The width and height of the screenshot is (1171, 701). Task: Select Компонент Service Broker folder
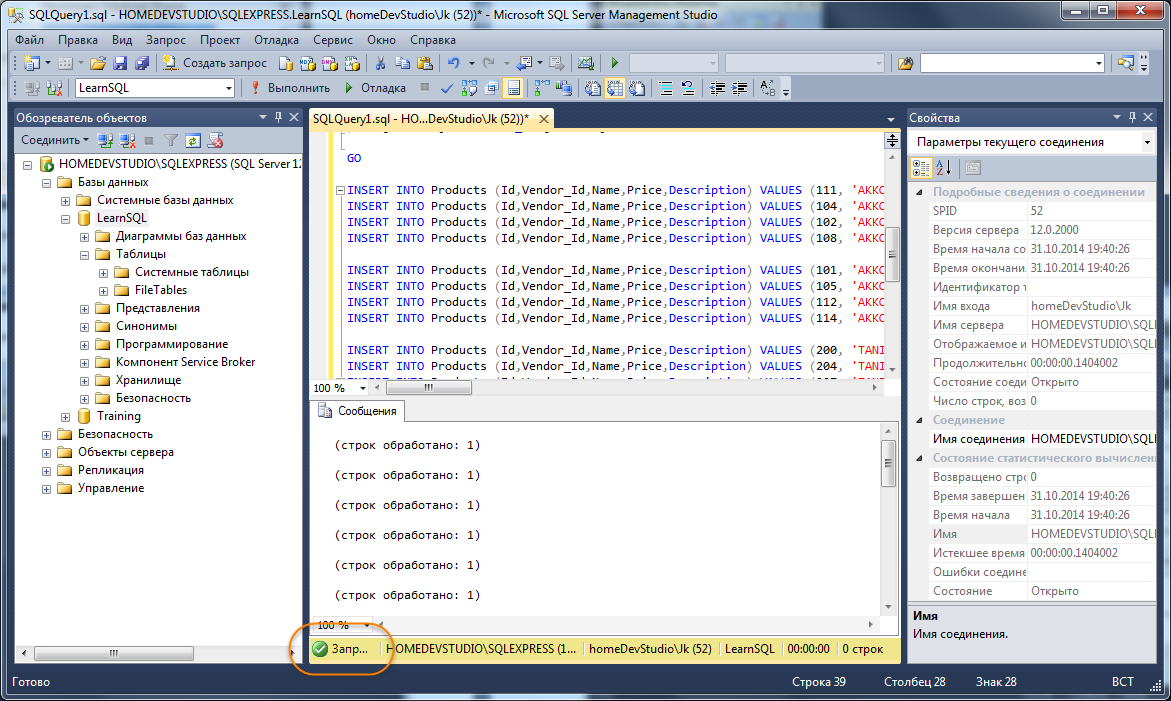185,362
